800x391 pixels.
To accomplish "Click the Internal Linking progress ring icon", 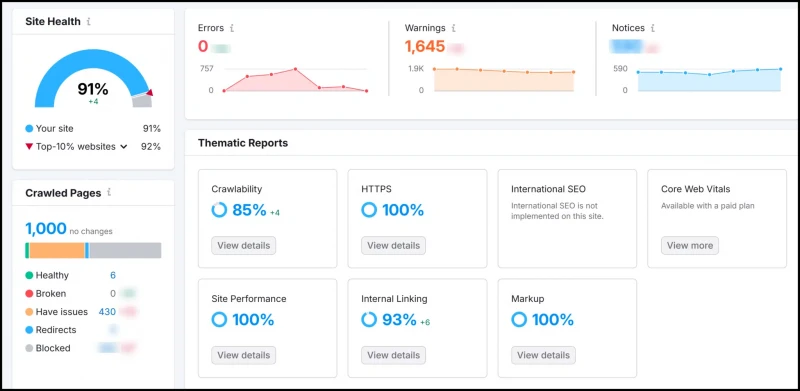I will 369,320.
